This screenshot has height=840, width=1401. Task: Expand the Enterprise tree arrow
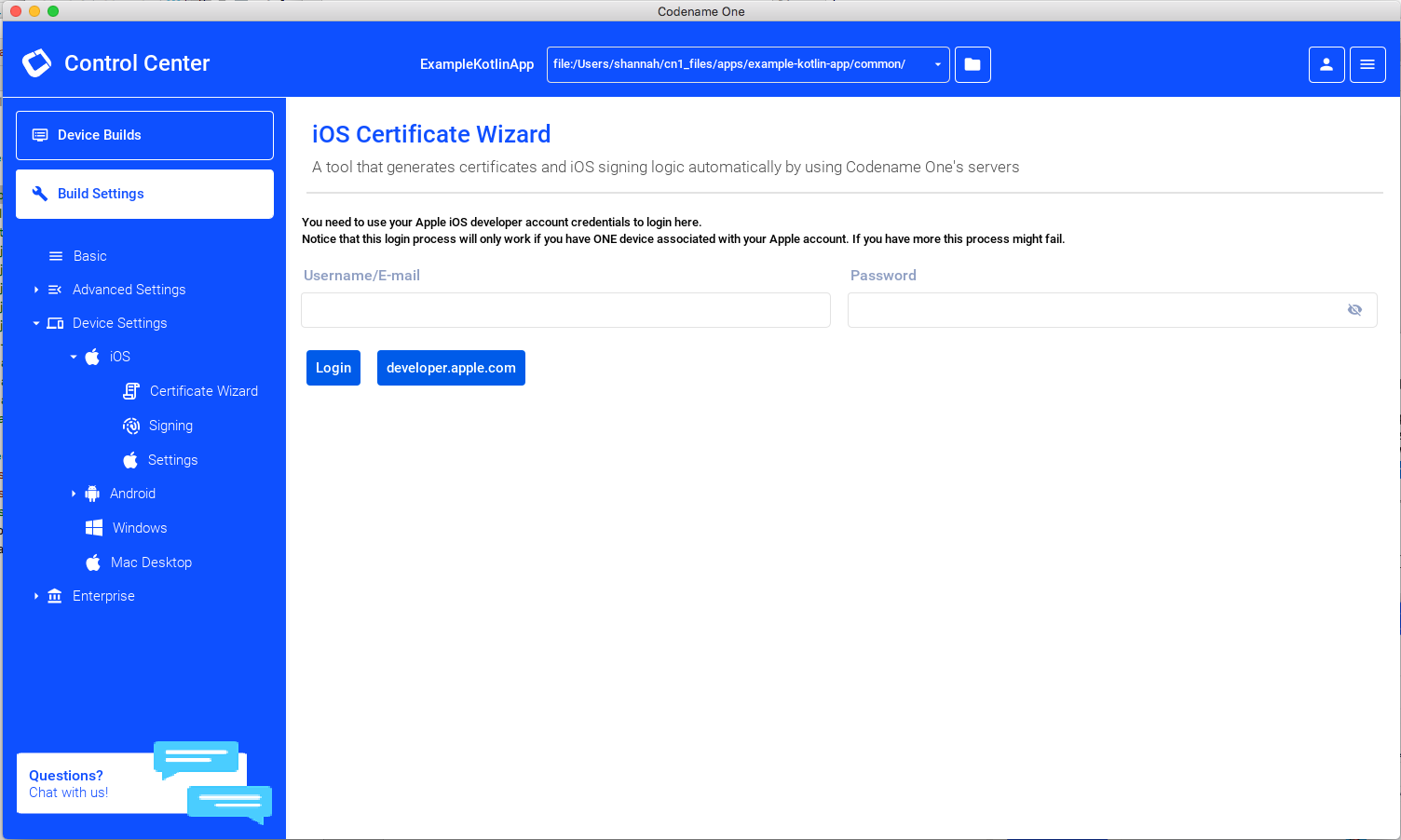(36, 596)
